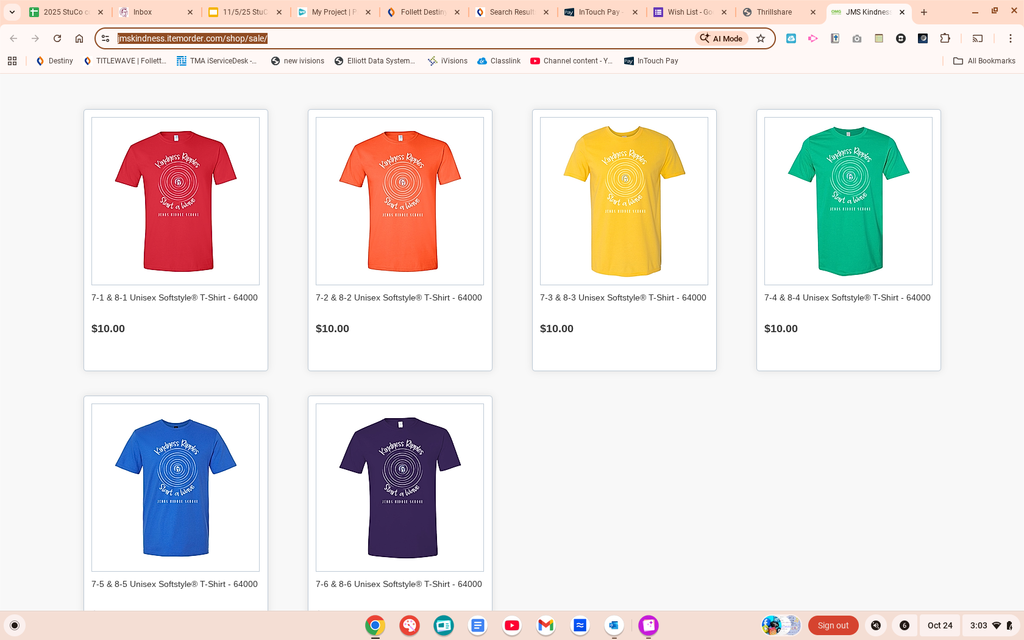Viewport: 1024px width, 640px height.
Task: Toggle the bookmark star for this page
Action: coord(760,38)
